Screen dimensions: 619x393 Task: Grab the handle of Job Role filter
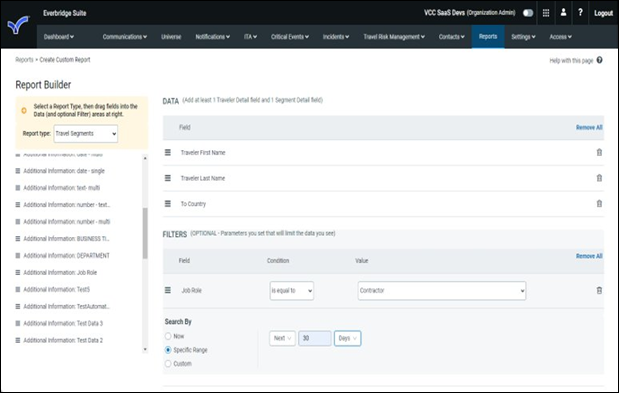pos(168,290)
